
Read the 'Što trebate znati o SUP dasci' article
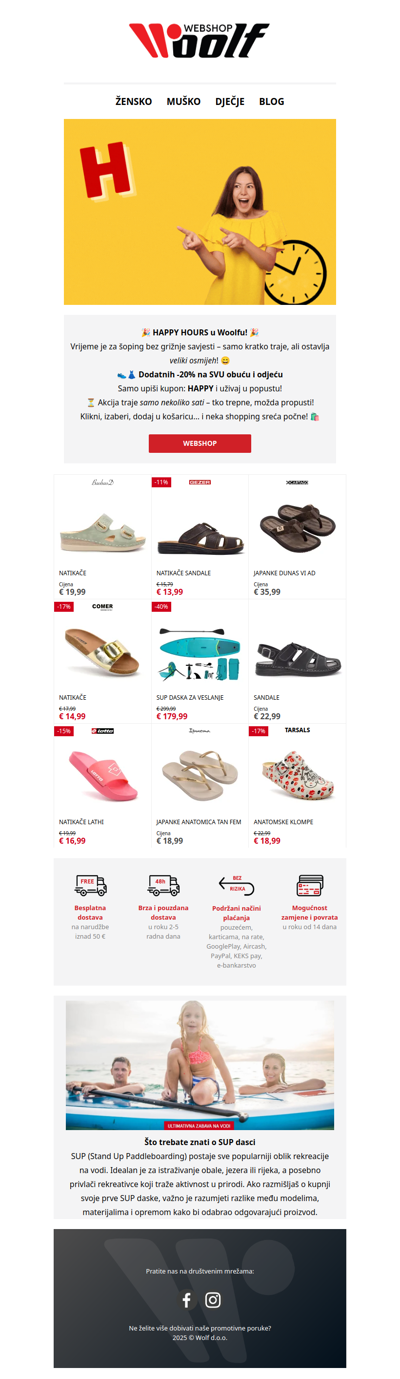pos(200,1141)
